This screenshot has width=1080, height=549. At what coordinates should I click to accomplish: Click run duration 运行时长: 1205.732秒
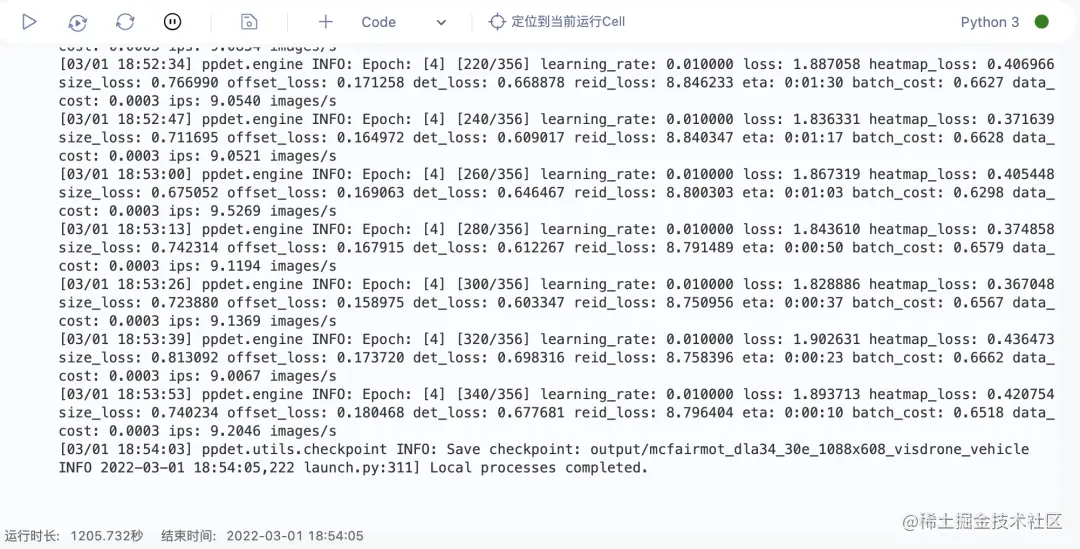pos(74,536)
